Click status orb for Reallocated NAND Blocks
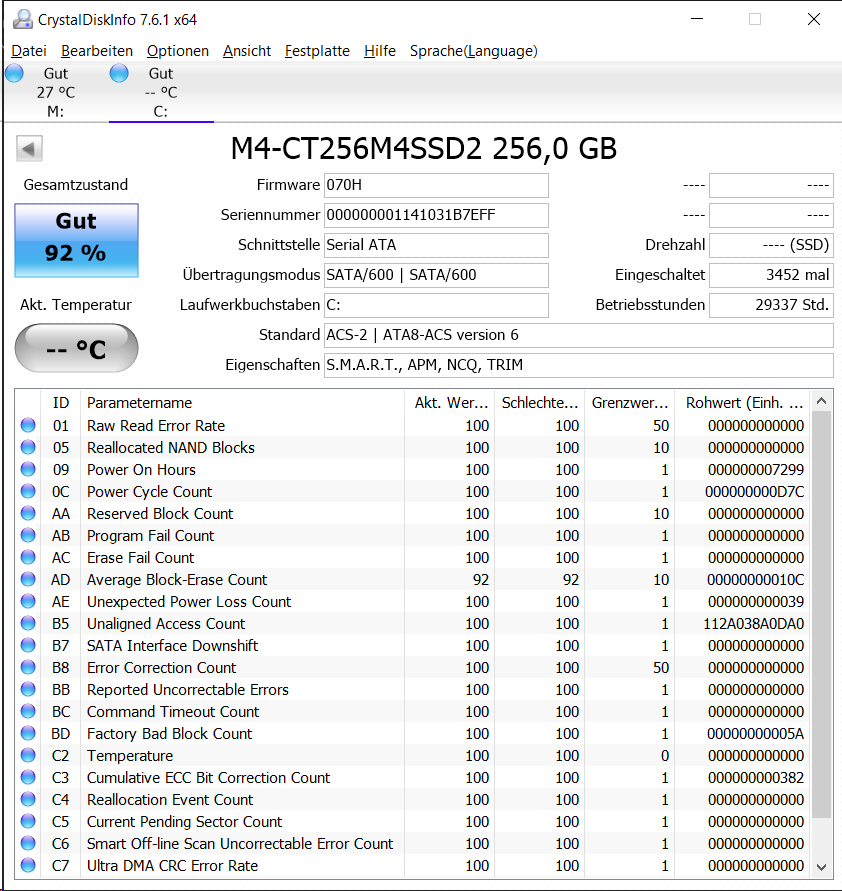The image size is (842, 891). pyautogui.click(x=28, y=447)
